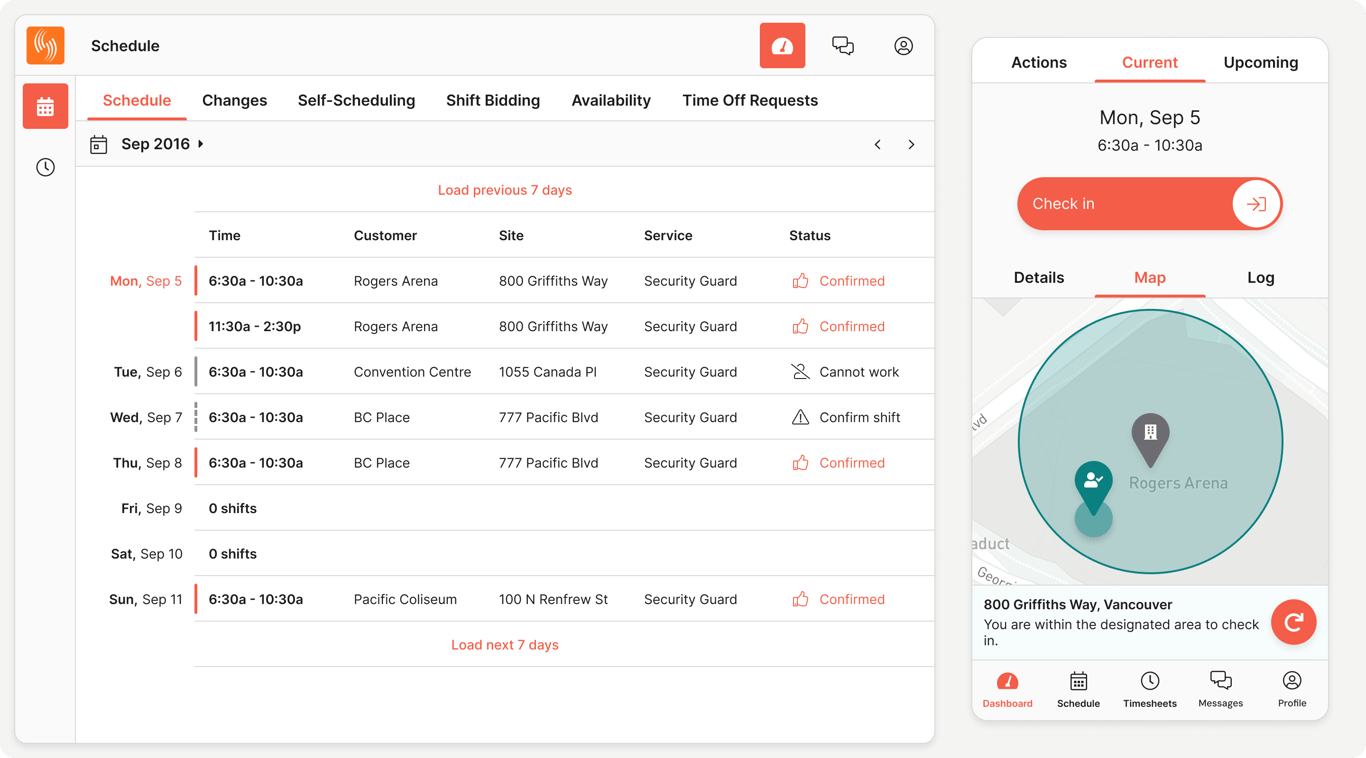
Task: Open the Details tab in mobile panel
Action: tap(1039, 278)
